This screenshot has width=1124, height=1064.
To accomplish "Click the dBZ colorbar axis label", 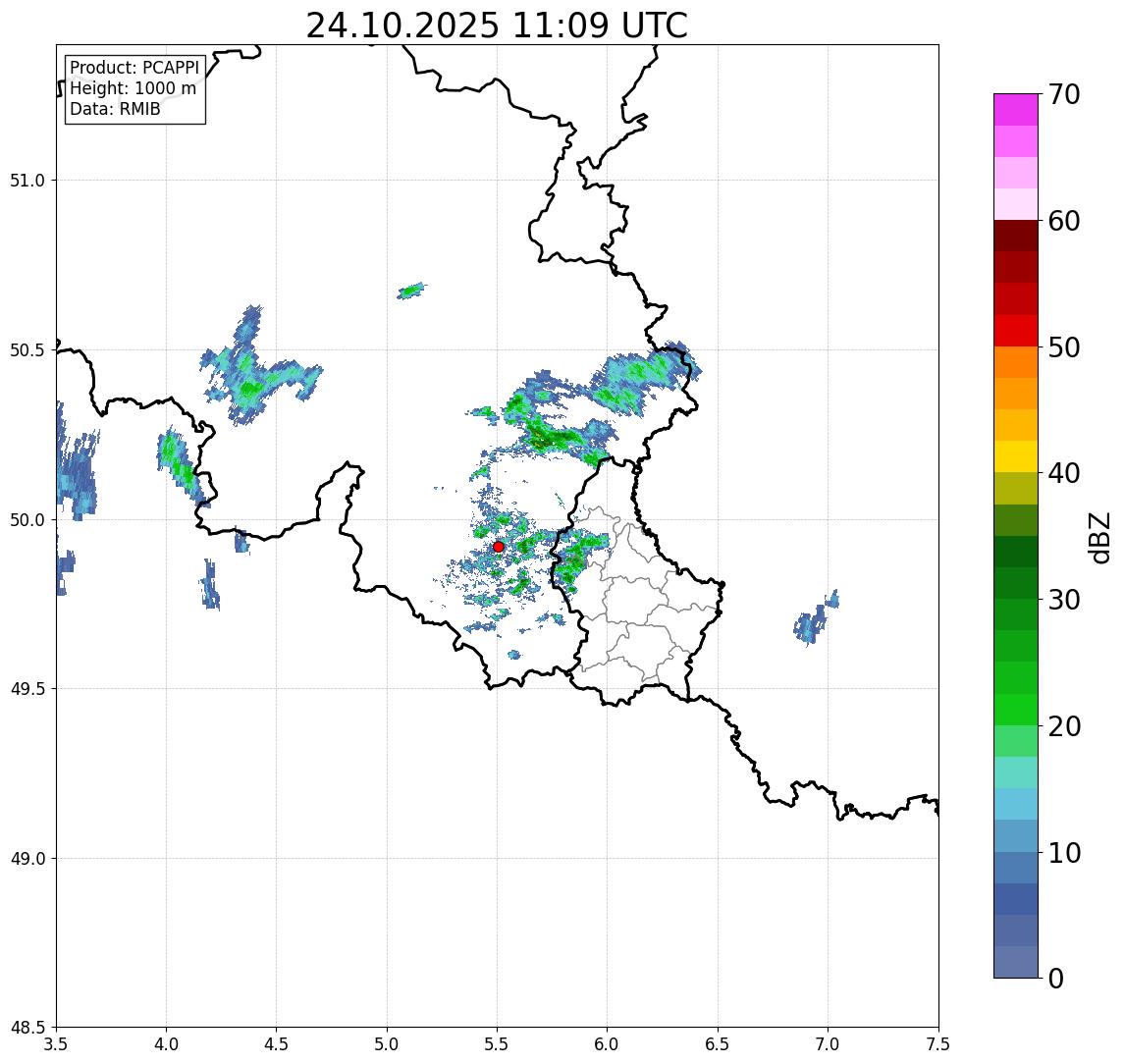I will pos(1098,537).
